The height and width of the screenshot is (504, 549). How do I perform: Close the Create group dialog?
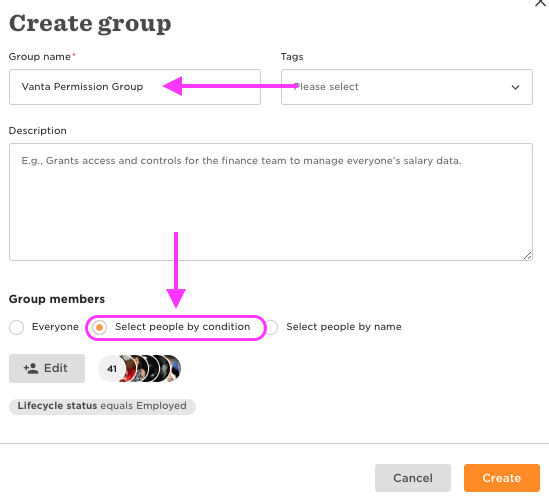540,3
